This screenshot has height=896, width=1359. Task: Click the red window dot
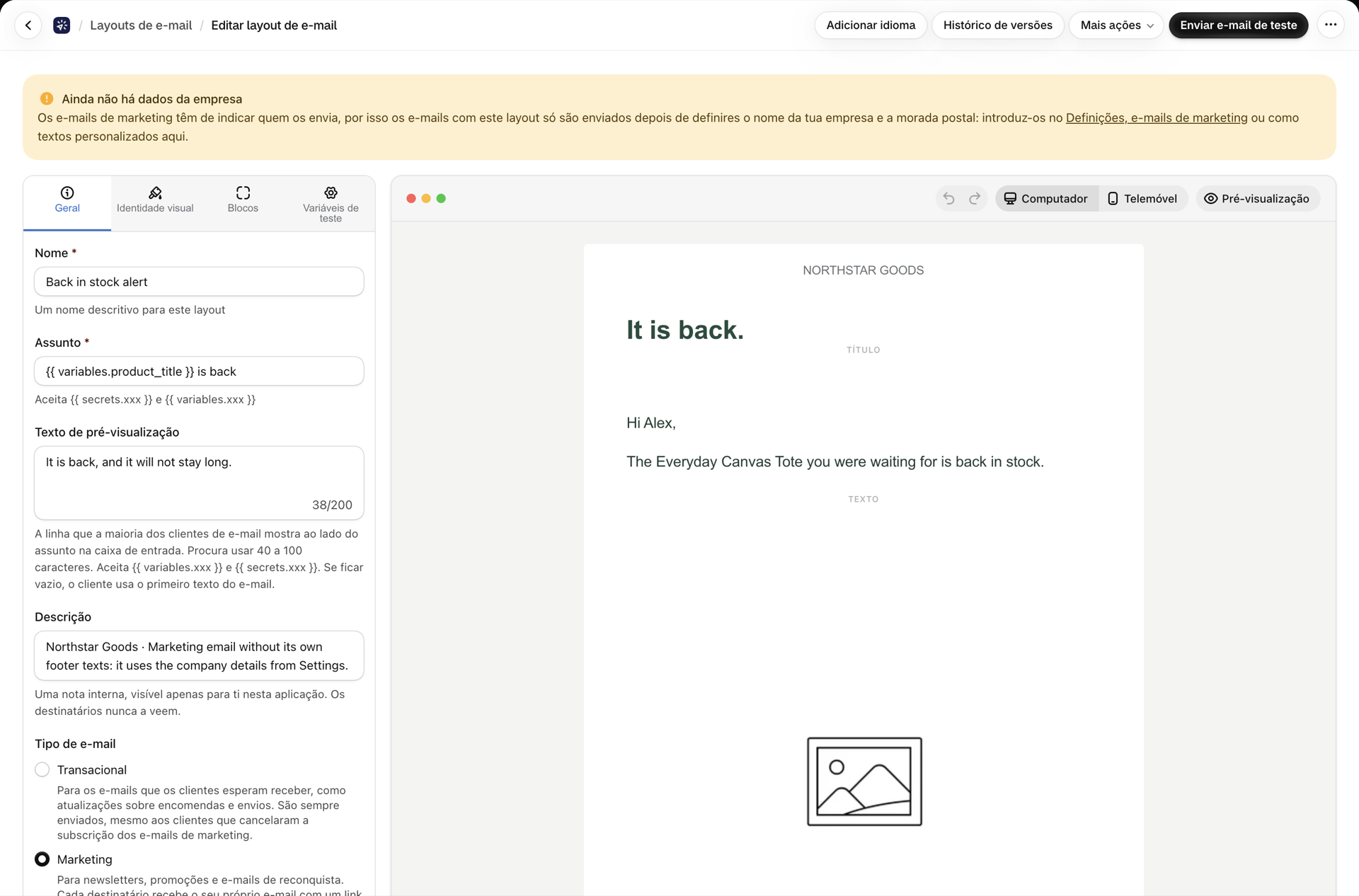[x=411, y=199]
